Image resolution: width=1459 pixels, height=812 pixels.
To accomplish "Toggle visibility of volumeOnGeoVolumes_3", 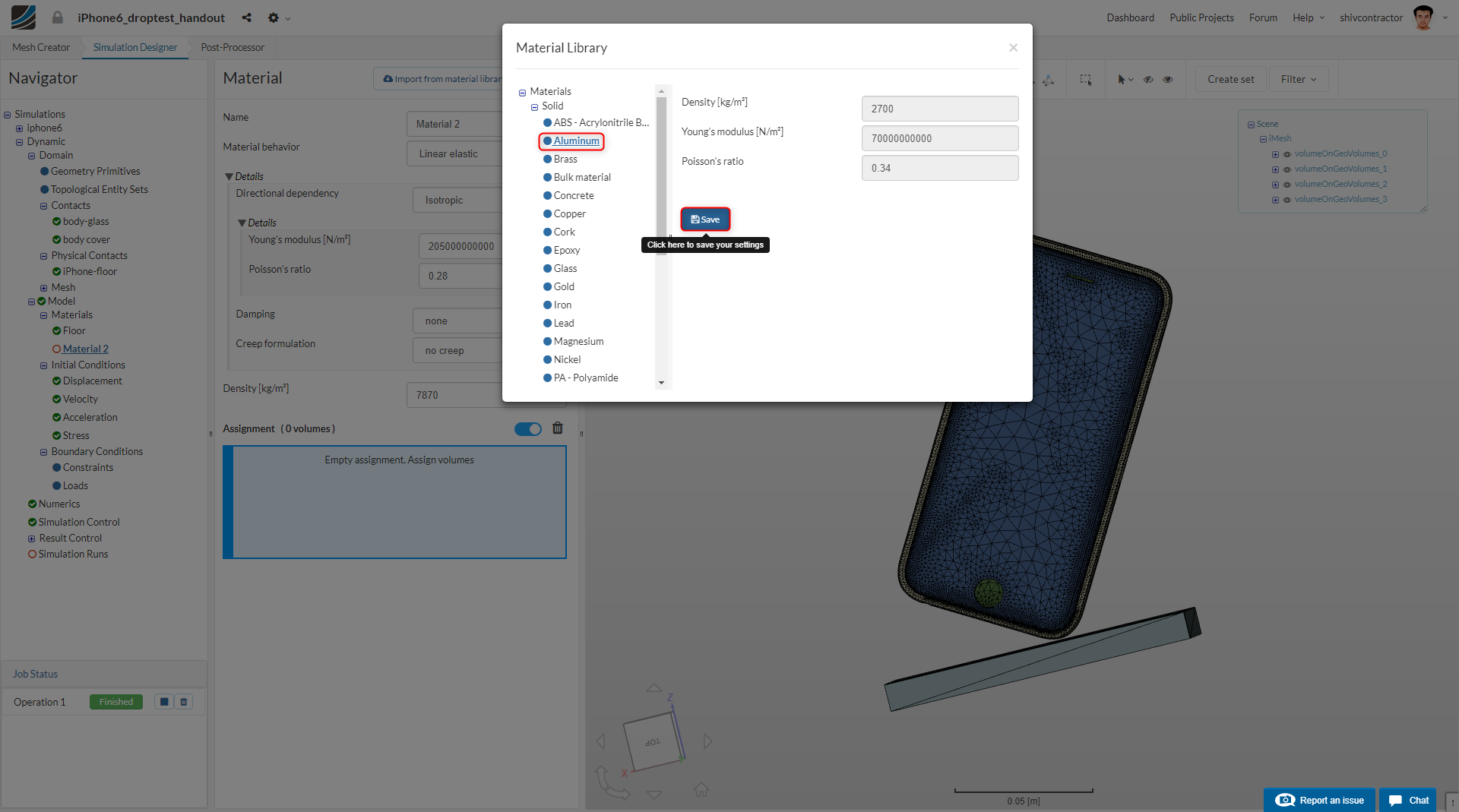I will pyautogui.click(x=1287, y=200).
